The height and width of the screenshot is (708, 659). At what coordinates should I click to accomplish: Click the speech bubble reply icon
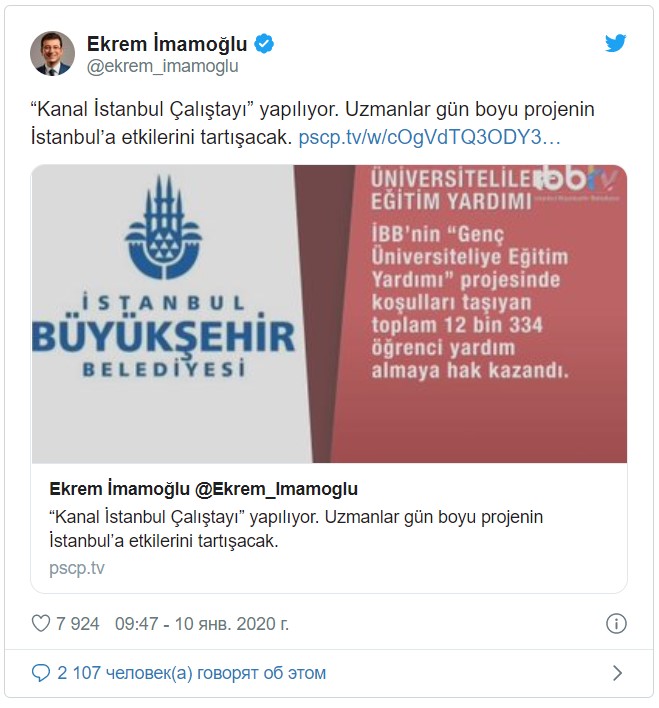pos(41,673)
